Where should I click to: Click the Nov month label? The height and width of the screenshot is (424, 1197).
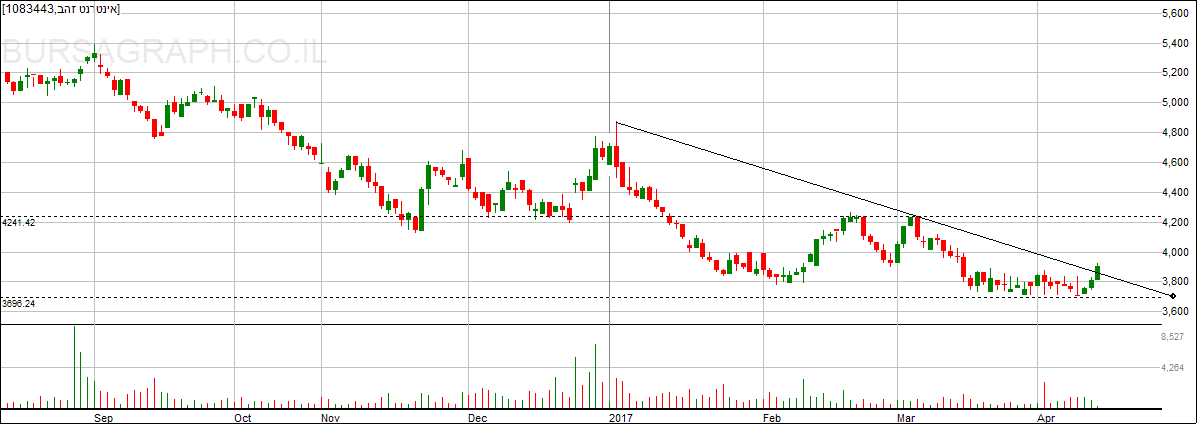pyautogui.click(x=331, y=417)
